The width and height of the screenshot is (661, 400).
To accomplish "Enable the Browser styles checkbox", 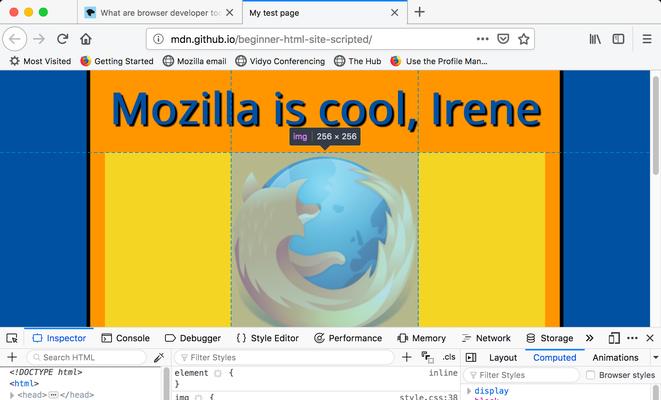I will (x=591, y=375).
